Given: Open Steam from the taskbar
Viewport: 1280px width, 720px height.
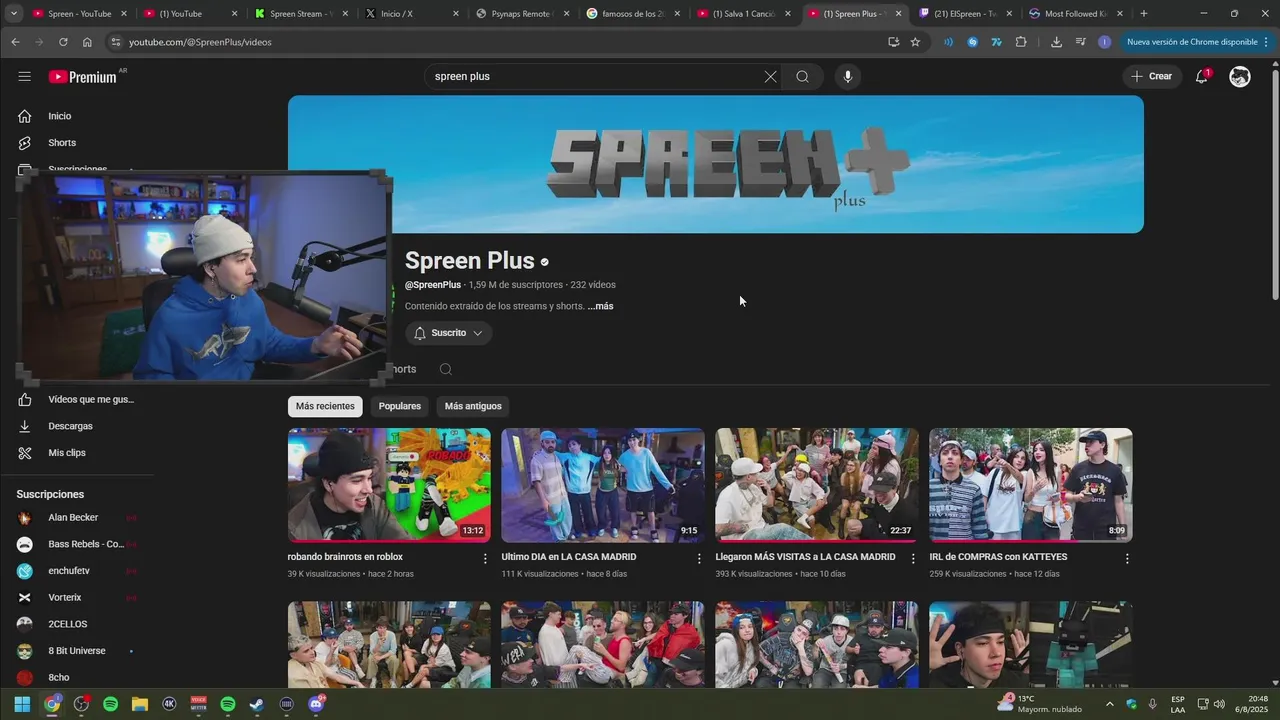Looking at the screenshot, I should click(257, 704).
